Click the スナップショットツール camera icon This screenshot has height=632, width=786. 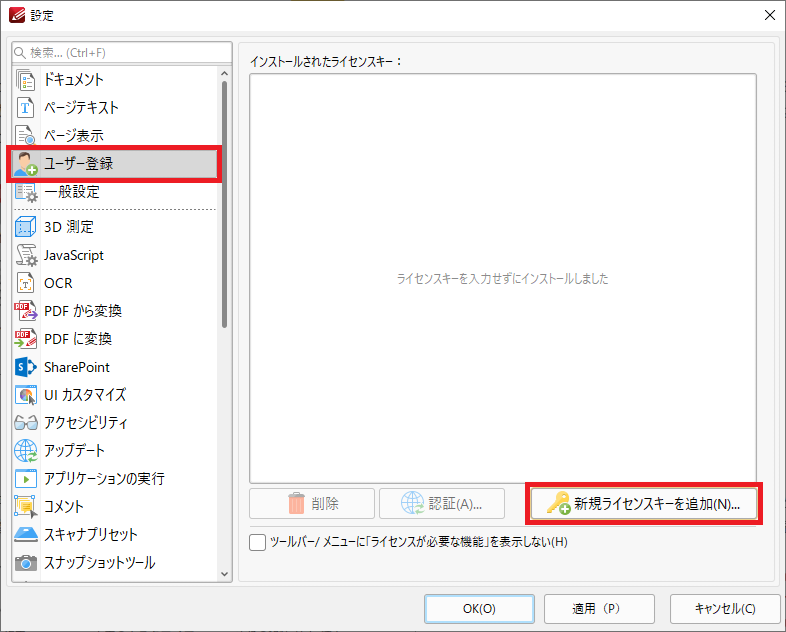pos(26,563)
